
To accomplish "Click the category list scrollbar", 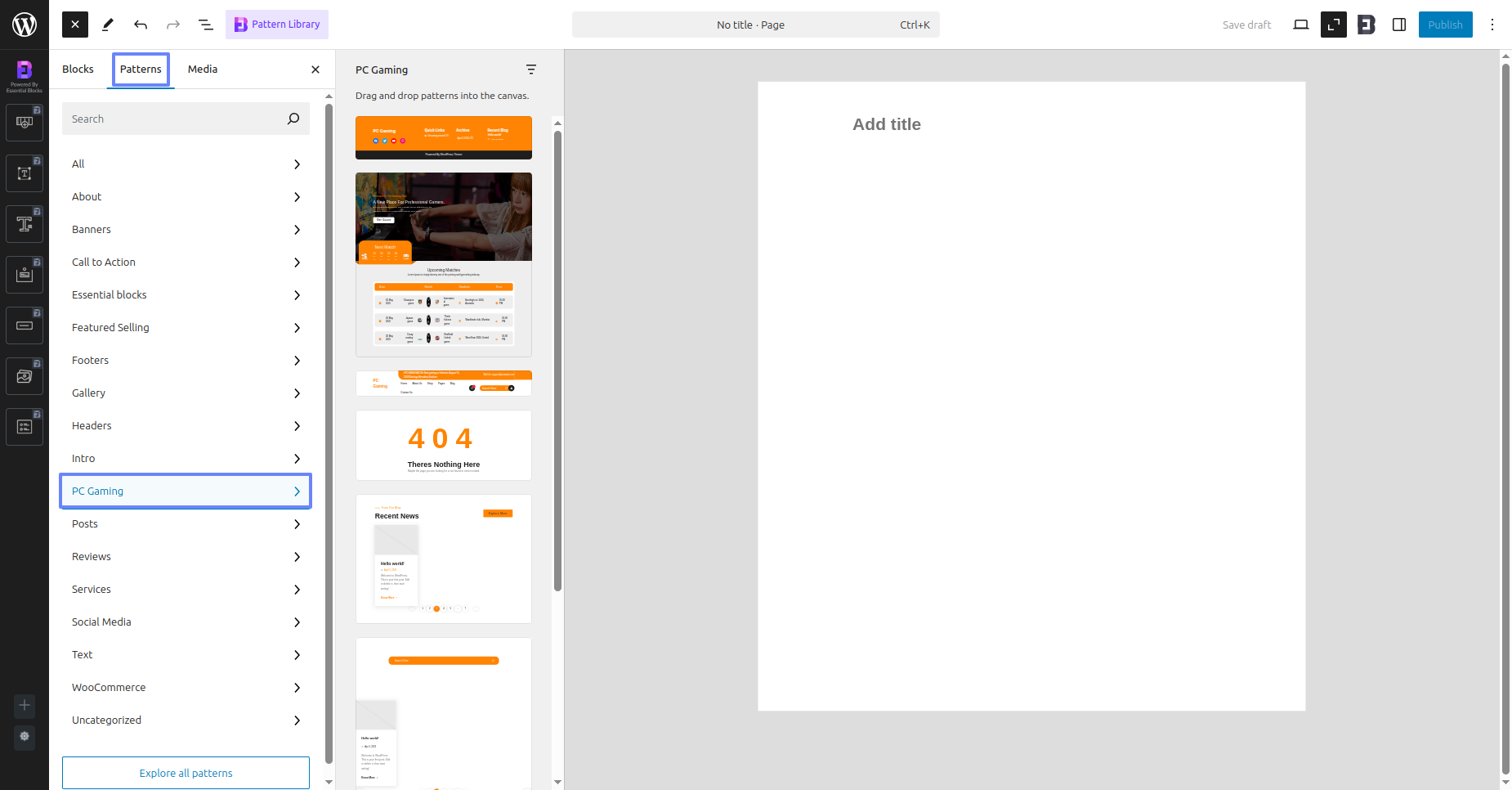I will click(x=329, y=433).
